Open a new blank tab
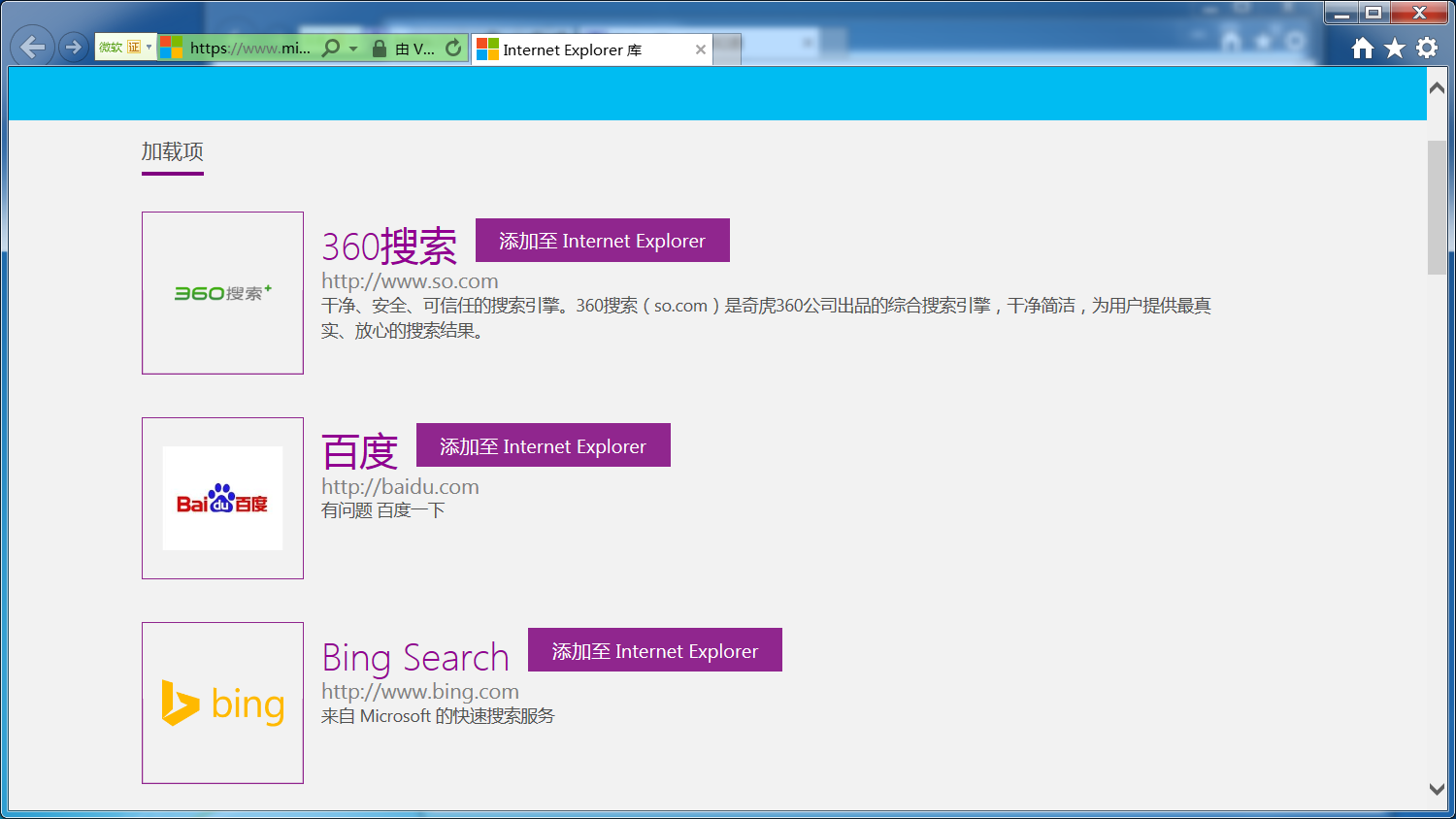 point(727,49)
